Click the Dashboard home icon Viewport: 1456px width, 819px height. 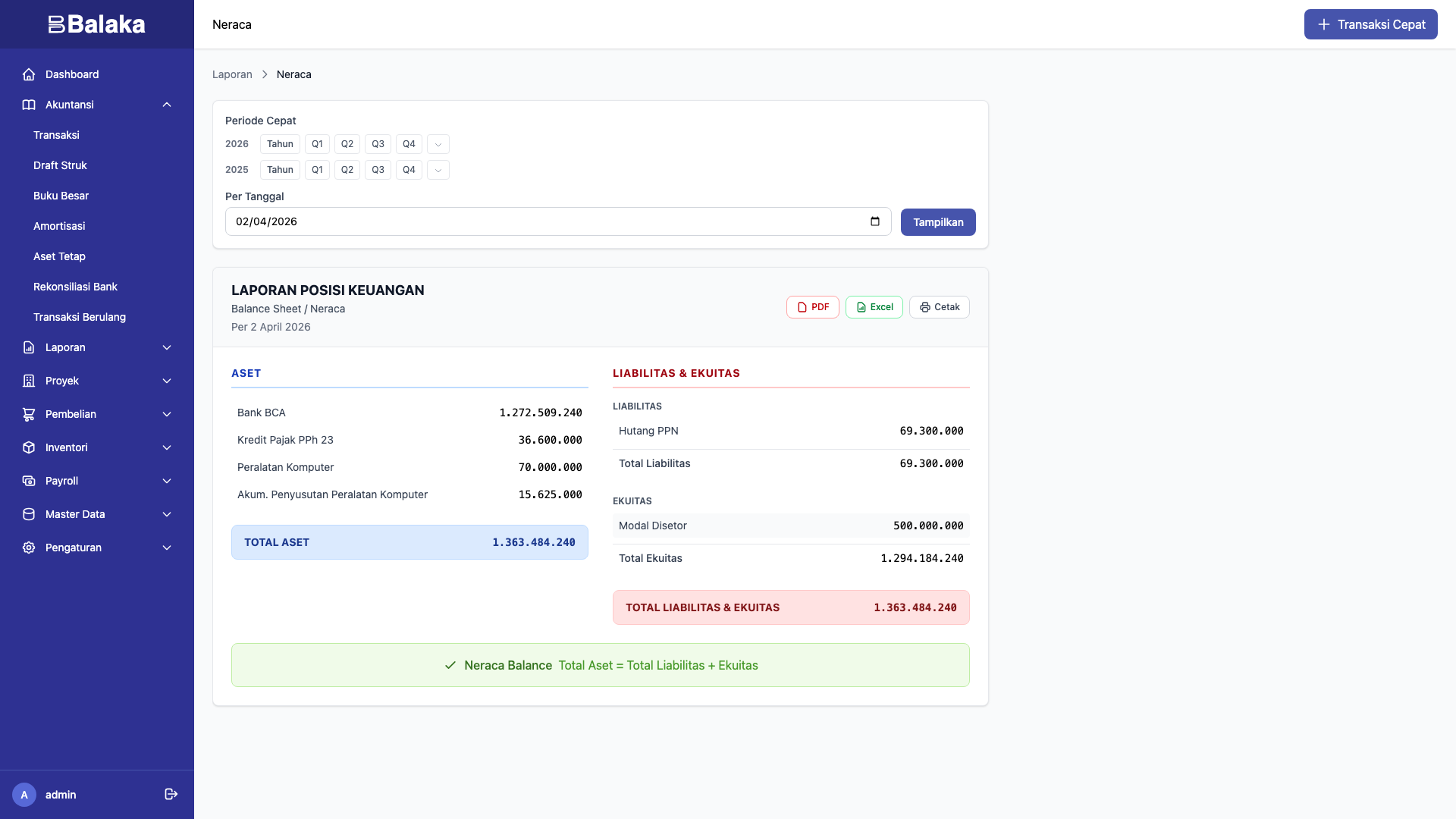(29, 74)
